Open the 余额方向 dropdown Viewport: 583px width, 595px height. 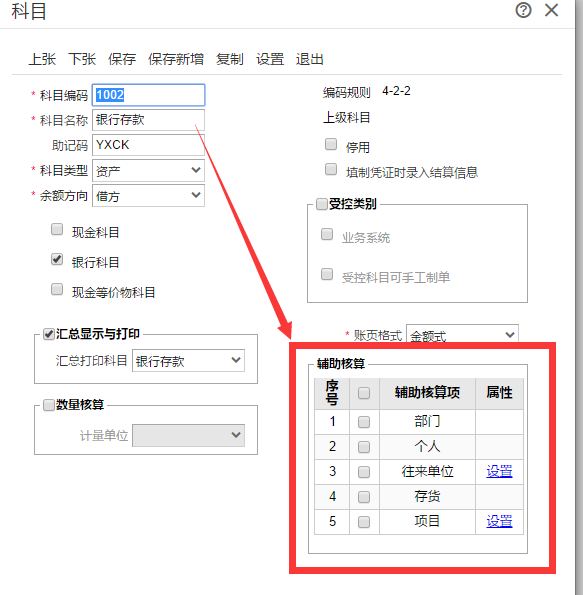[148, 196]
